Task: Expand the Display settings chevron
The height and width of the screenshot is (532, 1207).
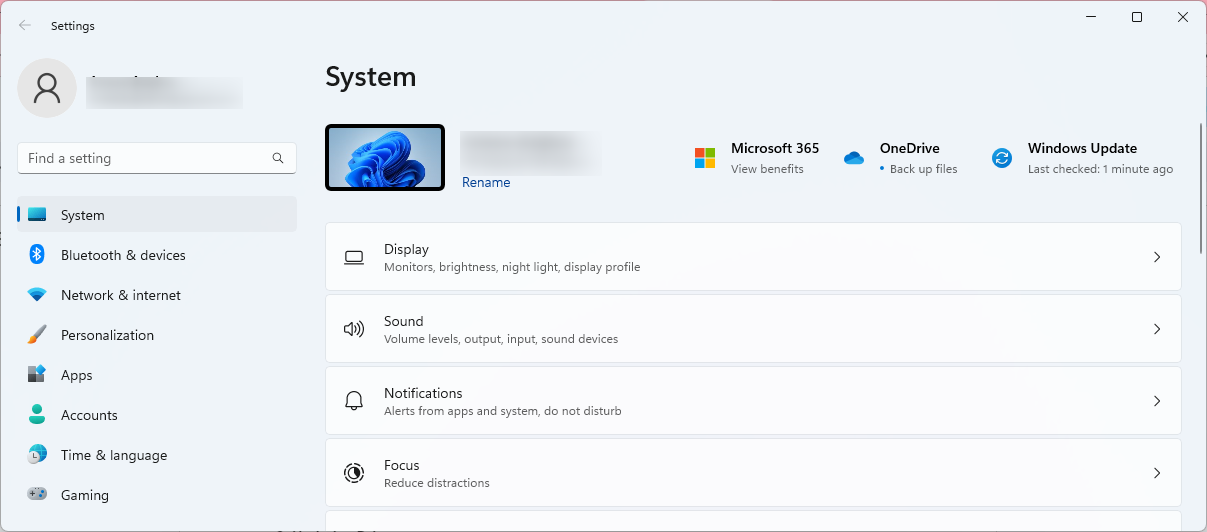Action: 1157,257
